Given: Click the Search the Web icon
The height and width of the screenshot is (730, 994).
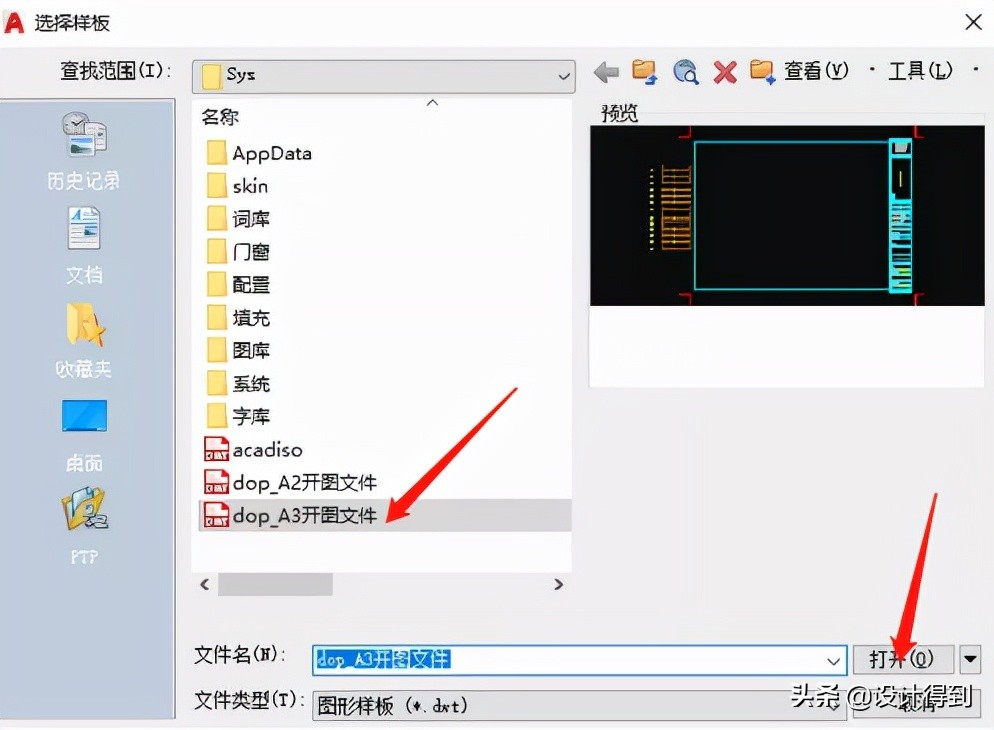Looking at the screenshot, I should point(685,70).
